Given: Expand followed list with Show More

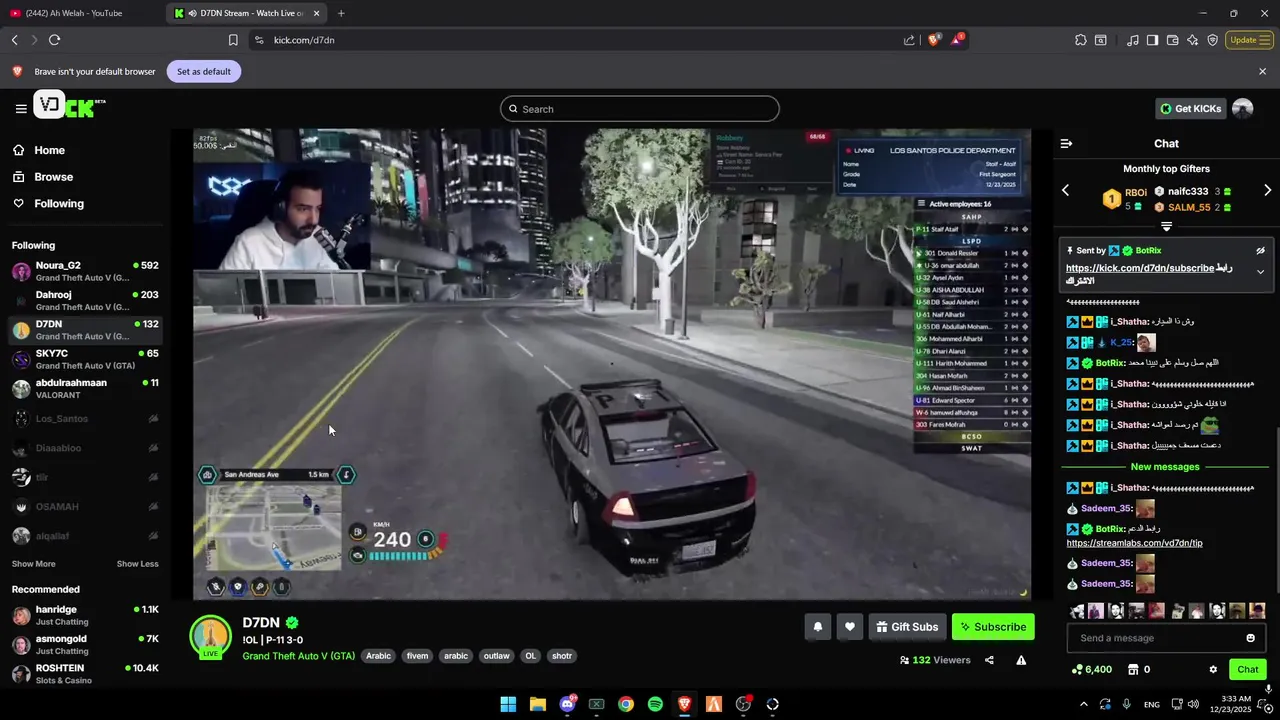Looking at the screenshot, I should pos(33,564).
